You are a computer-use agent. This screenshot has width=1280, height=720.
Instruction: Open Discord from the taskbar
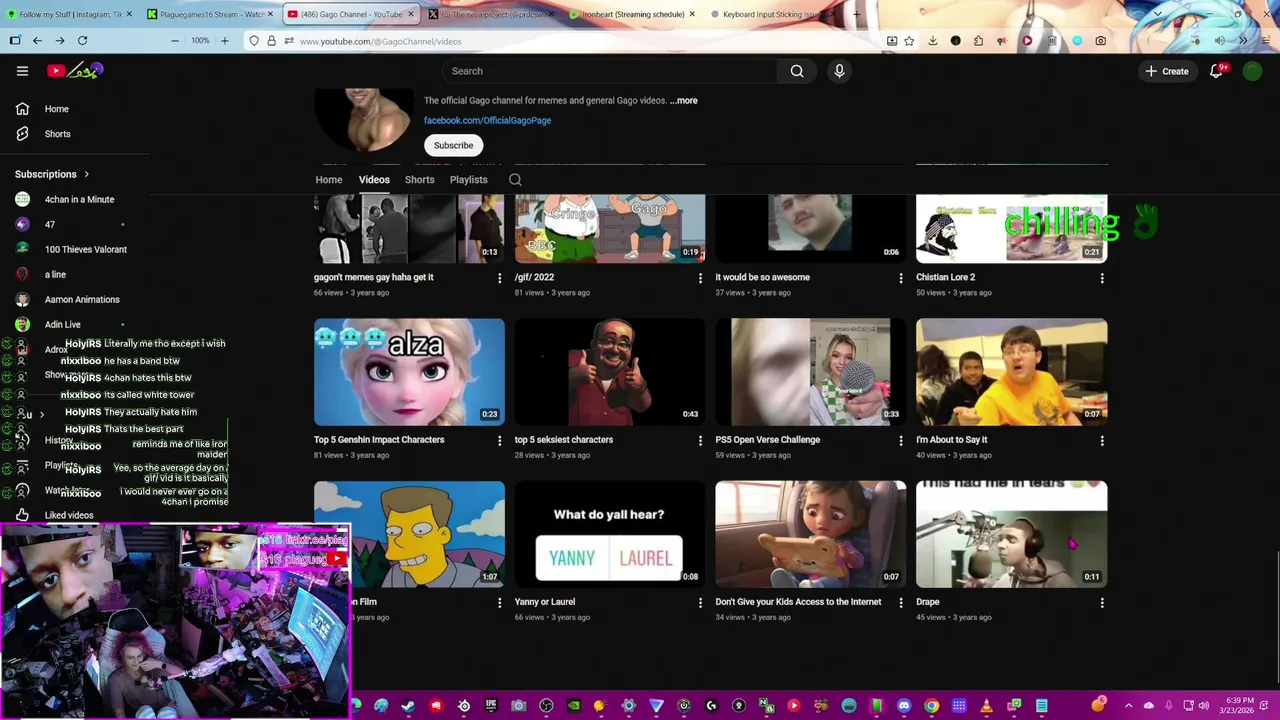pos(904,706)
